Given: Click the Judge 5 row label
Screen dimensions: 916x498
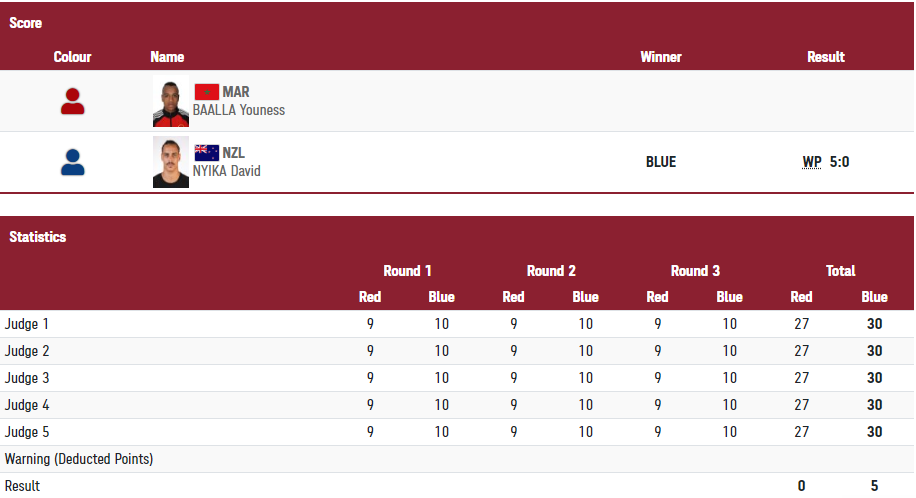Looking at the screenshot, I should (27, 432).
